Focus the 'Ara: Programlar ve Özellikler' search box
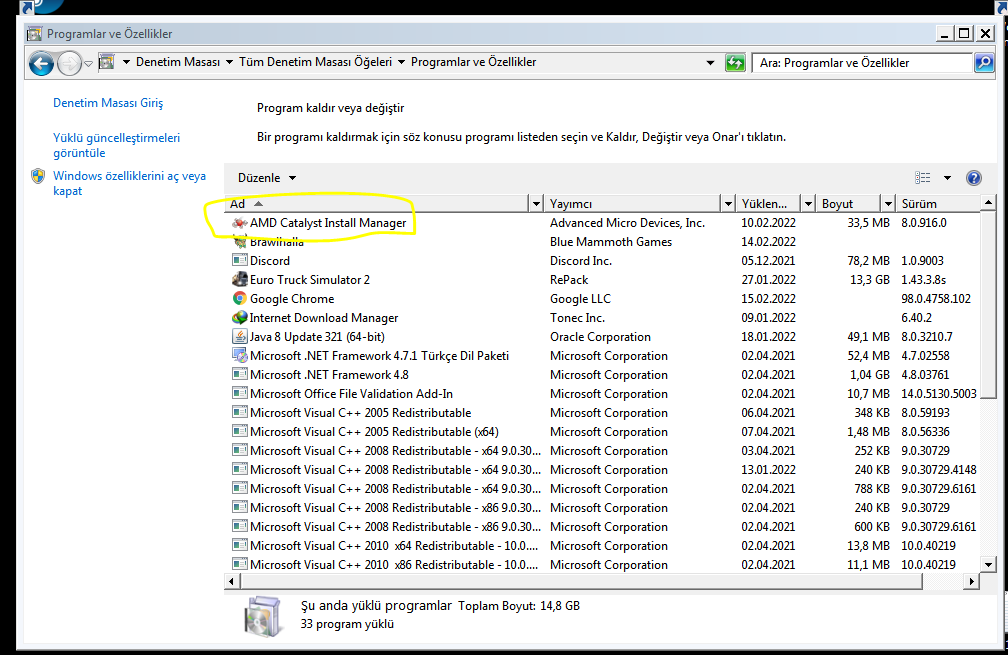The image size is (1008, 655). (x=862, y=62)
